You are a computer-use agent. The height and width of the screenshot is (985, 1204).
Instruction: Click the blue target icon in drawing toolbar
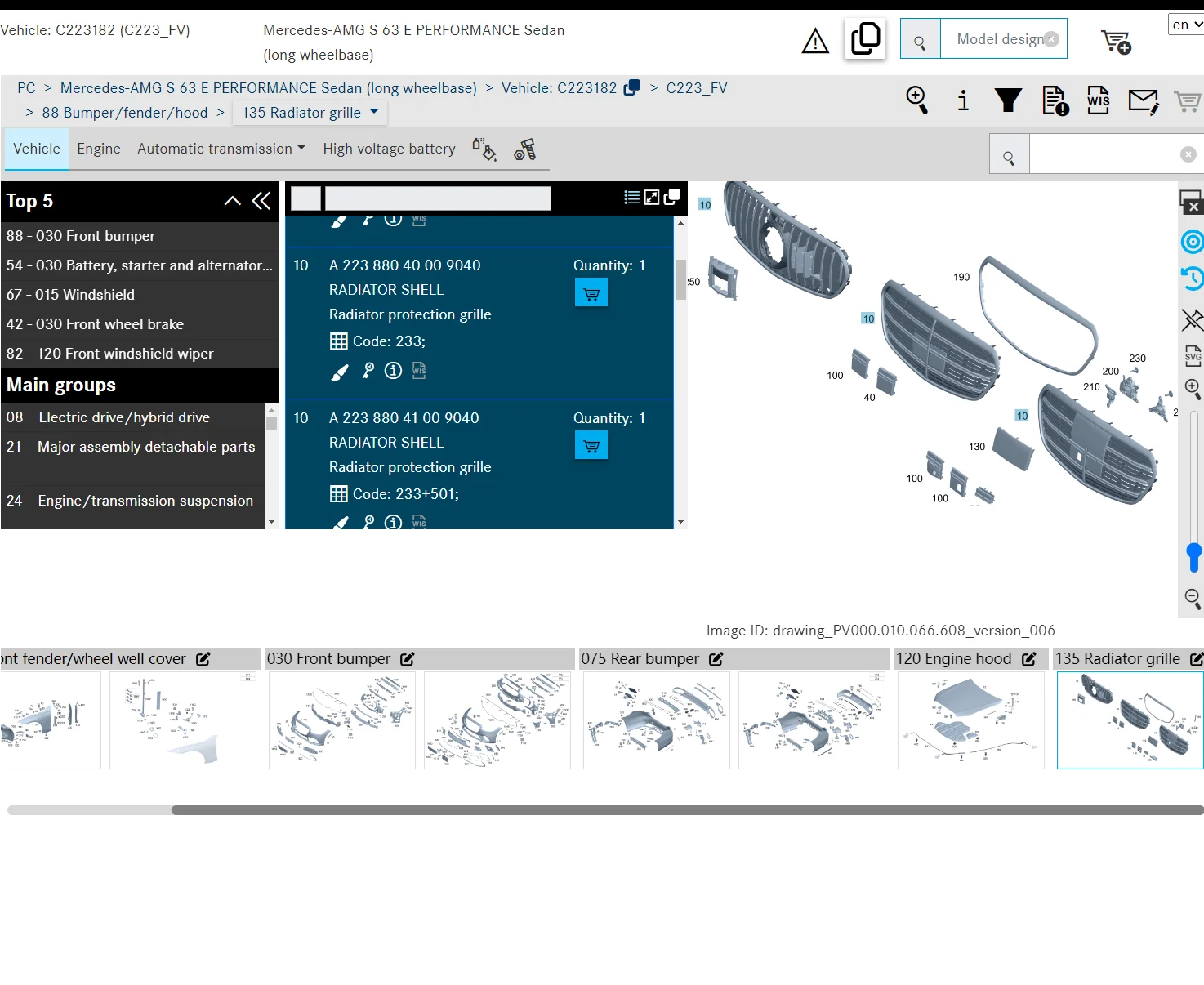pyautogui.click(x=1193, y=242)
